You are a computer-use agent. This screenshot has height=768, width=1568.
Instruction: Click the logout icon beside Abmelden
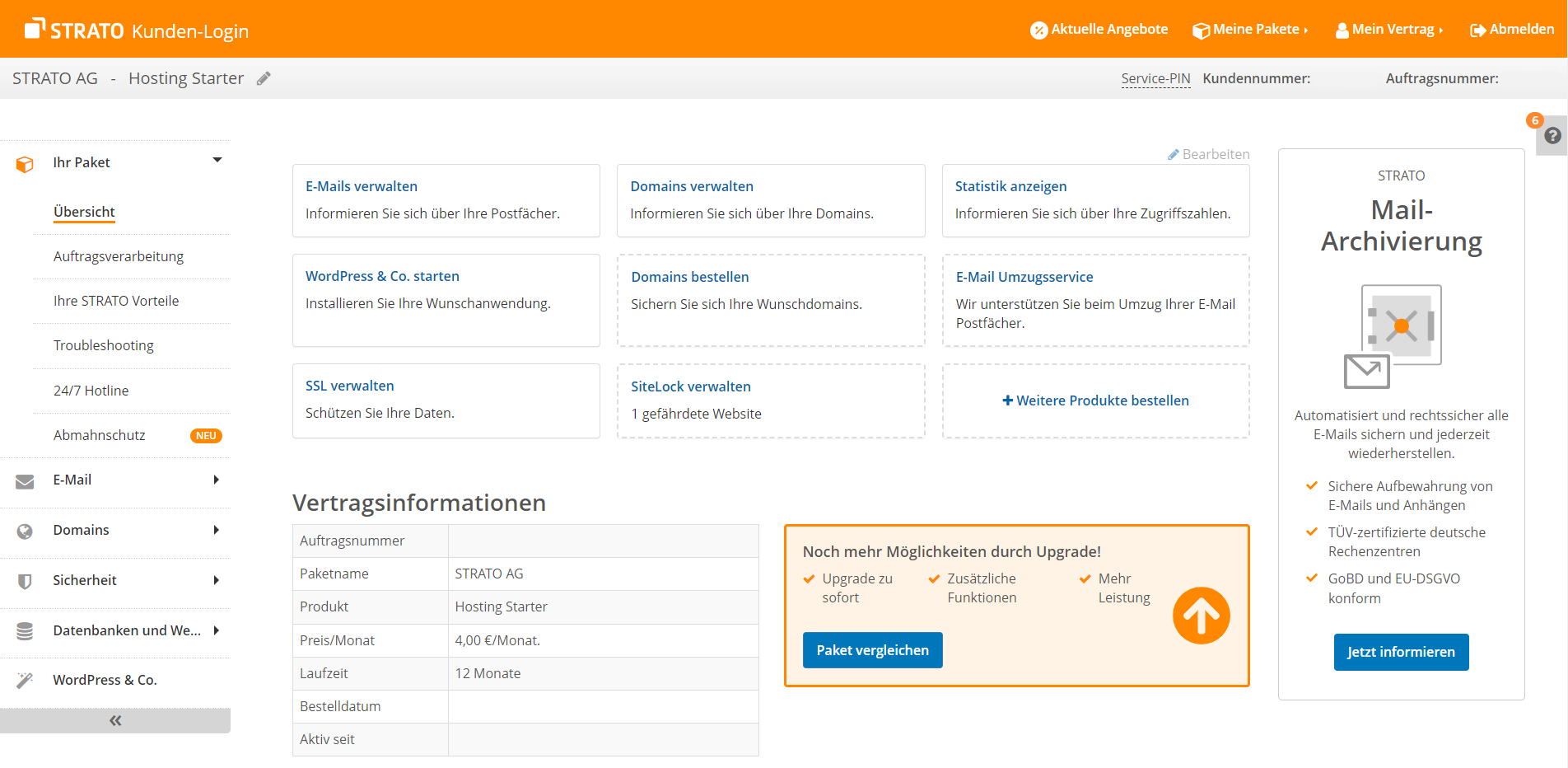(1478, 30)
